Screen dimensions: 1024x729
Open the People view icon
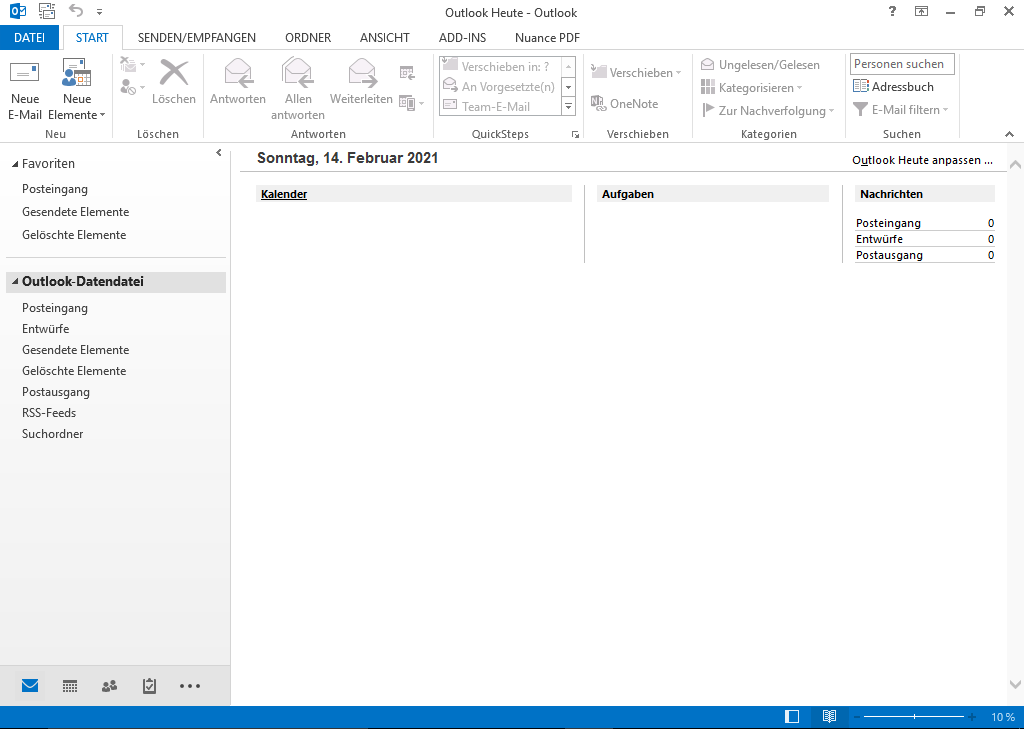[x=109, y=686]
